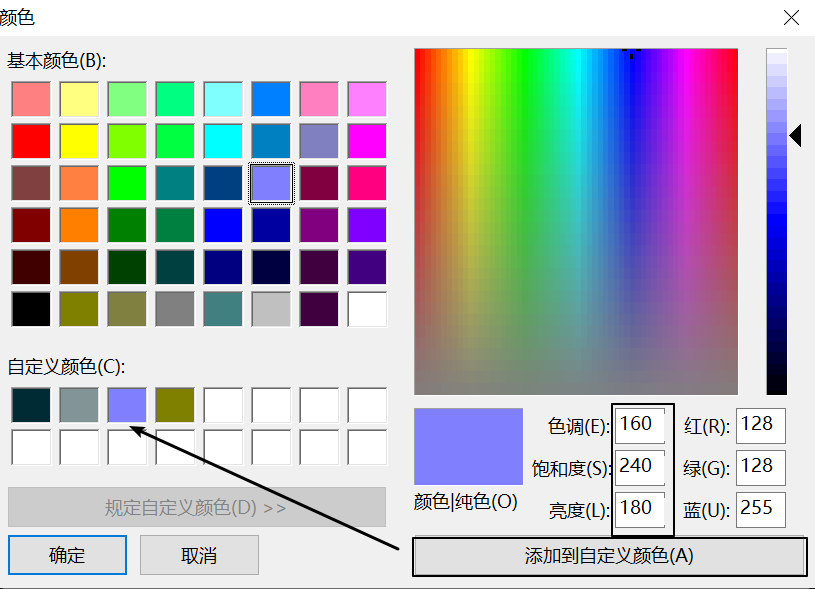Click the black triangle luminance slider pointer

795,135
